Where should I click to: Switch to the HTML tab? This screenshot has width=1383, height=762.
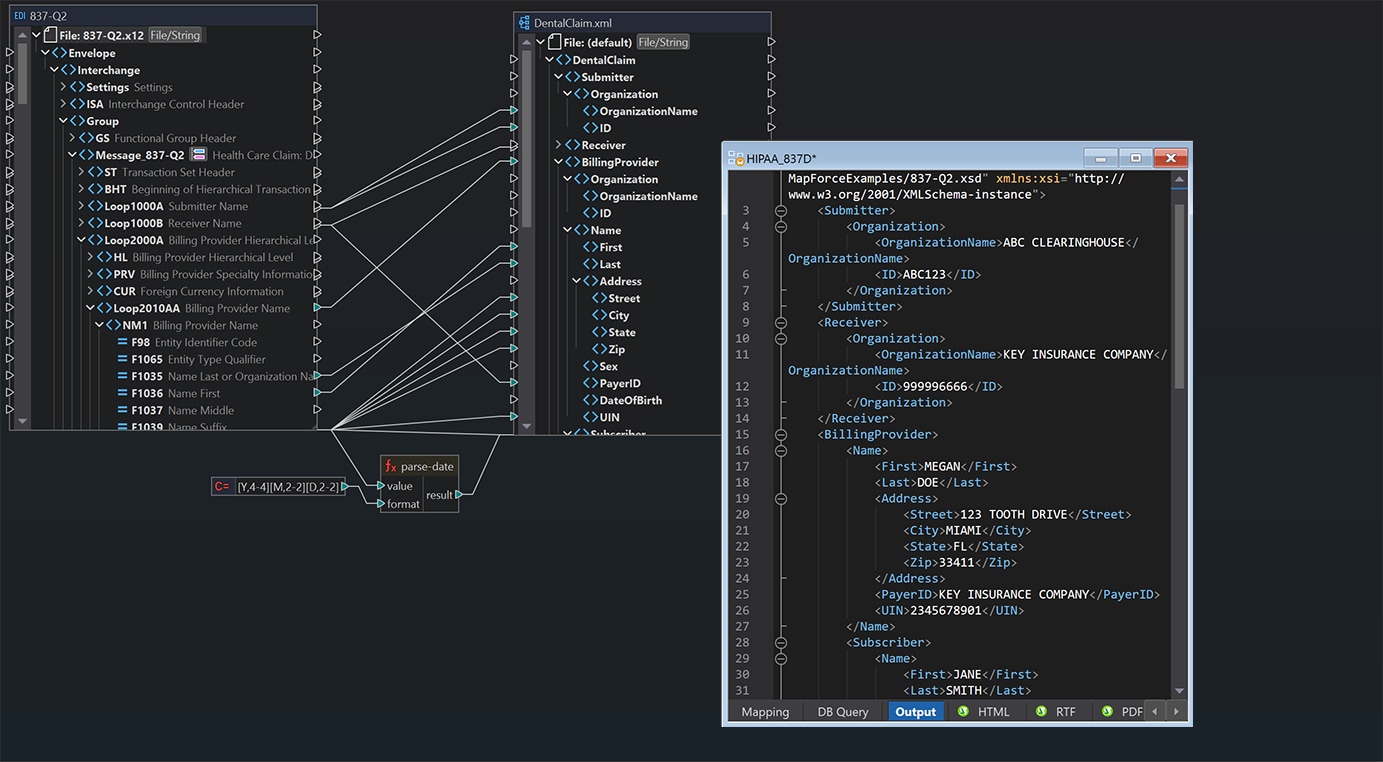pos(984,712)
